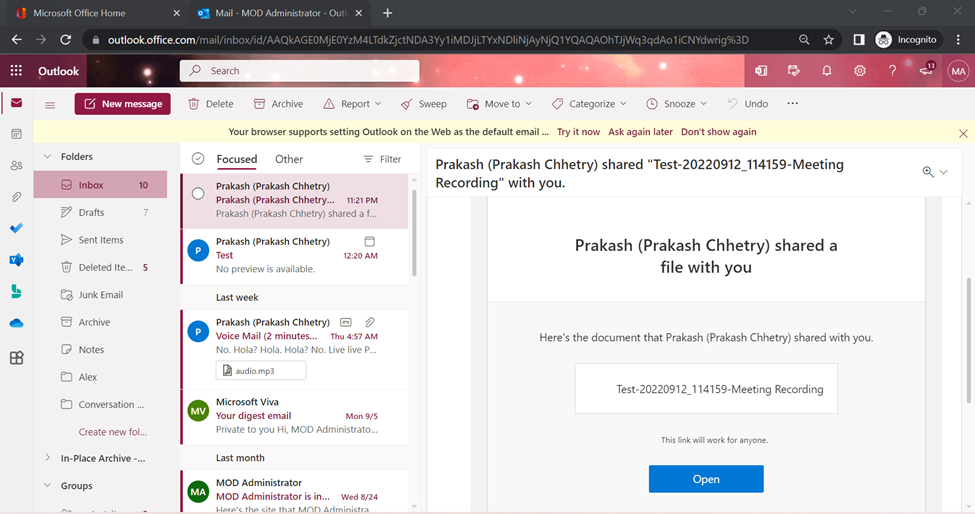Screen dimensions: 975x514
Task: Open the My Day icon in header
Action: (793, 71)
